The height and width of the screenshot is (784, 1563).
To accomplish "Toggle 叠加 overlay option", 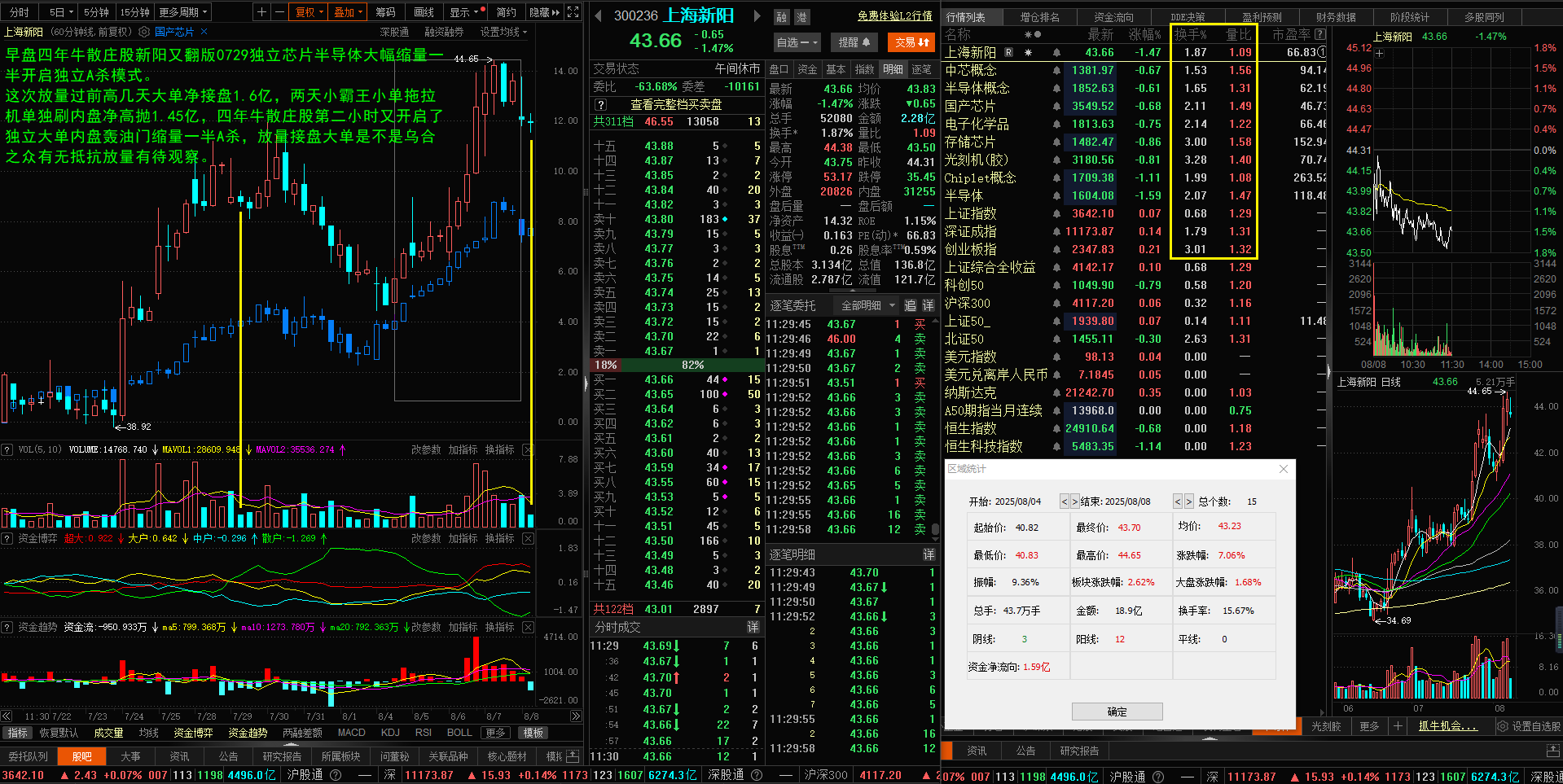I will click(x=348, y=12).
